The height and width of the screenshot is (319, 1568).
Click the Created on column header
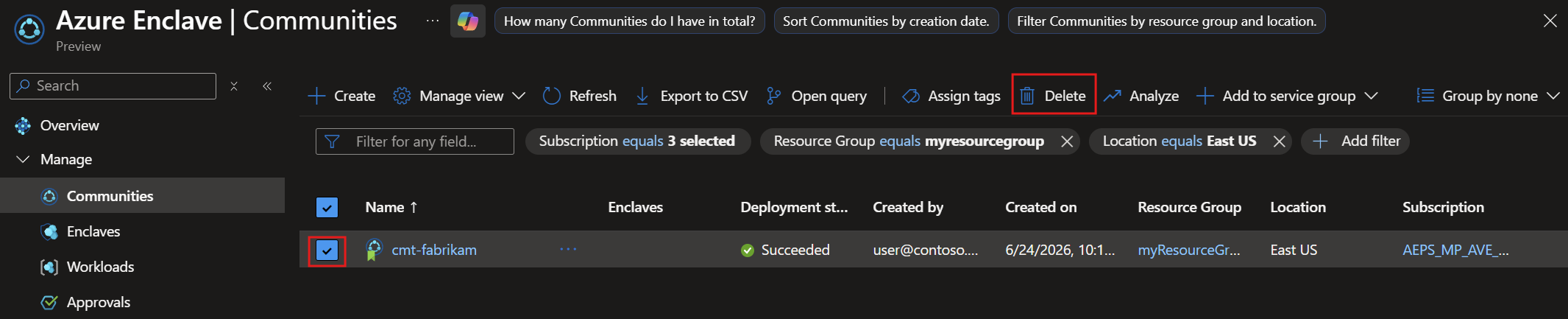point(1040,208)
